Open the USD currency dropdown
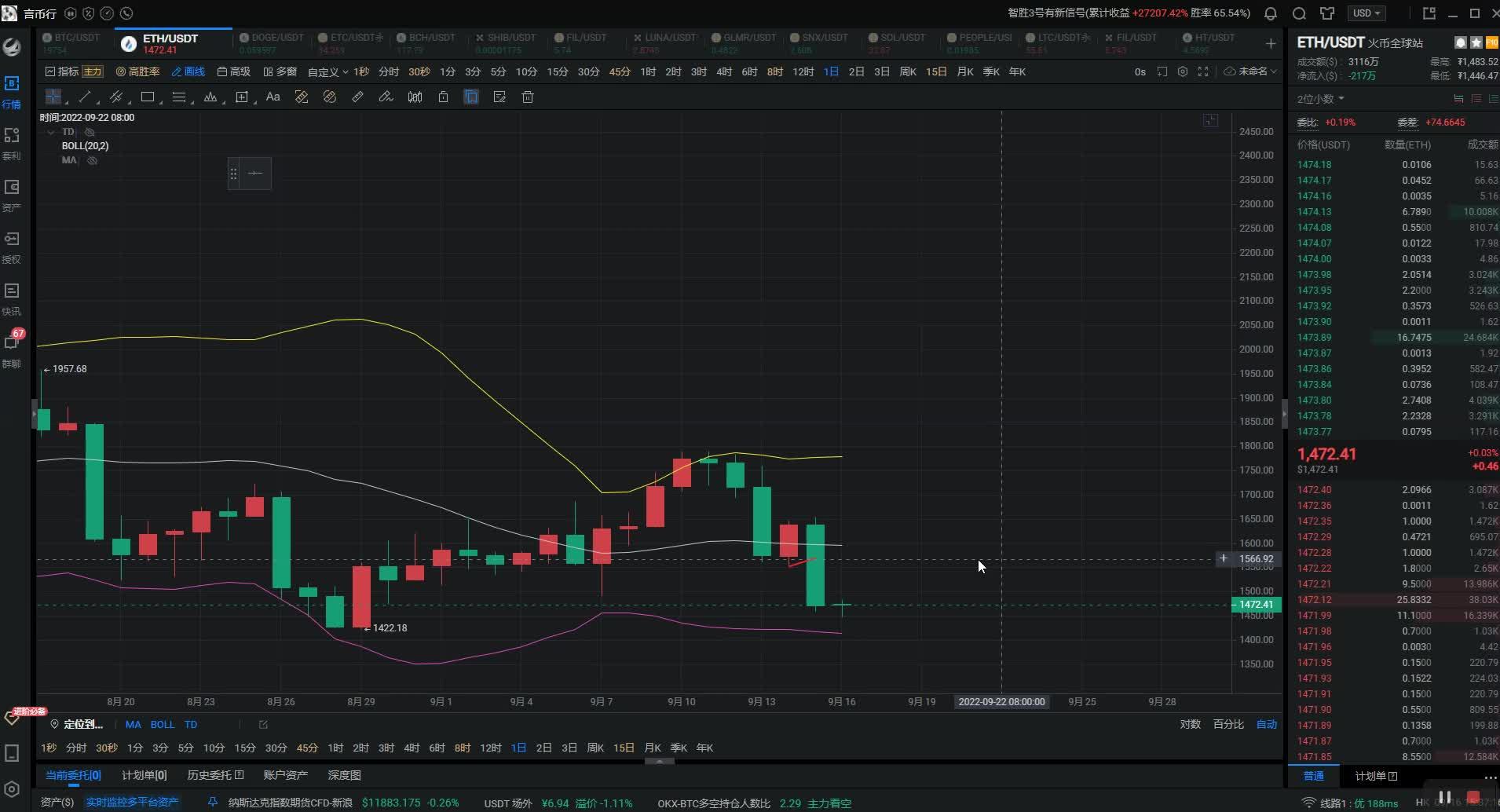The image size is (1500, 812). pyautogui.click(x=1366, y=13)
